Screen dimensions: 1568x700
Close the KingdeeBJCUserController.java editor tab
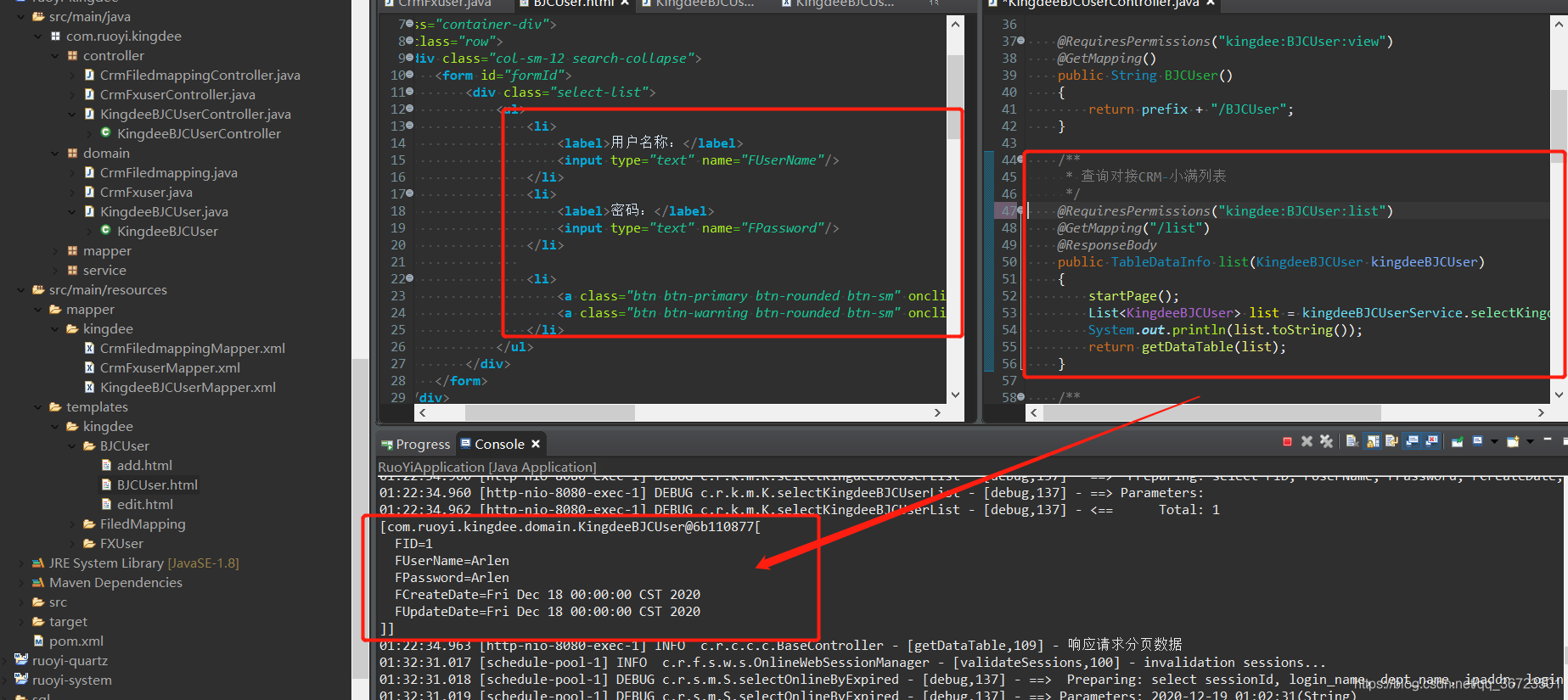[x=1211, y=3]
